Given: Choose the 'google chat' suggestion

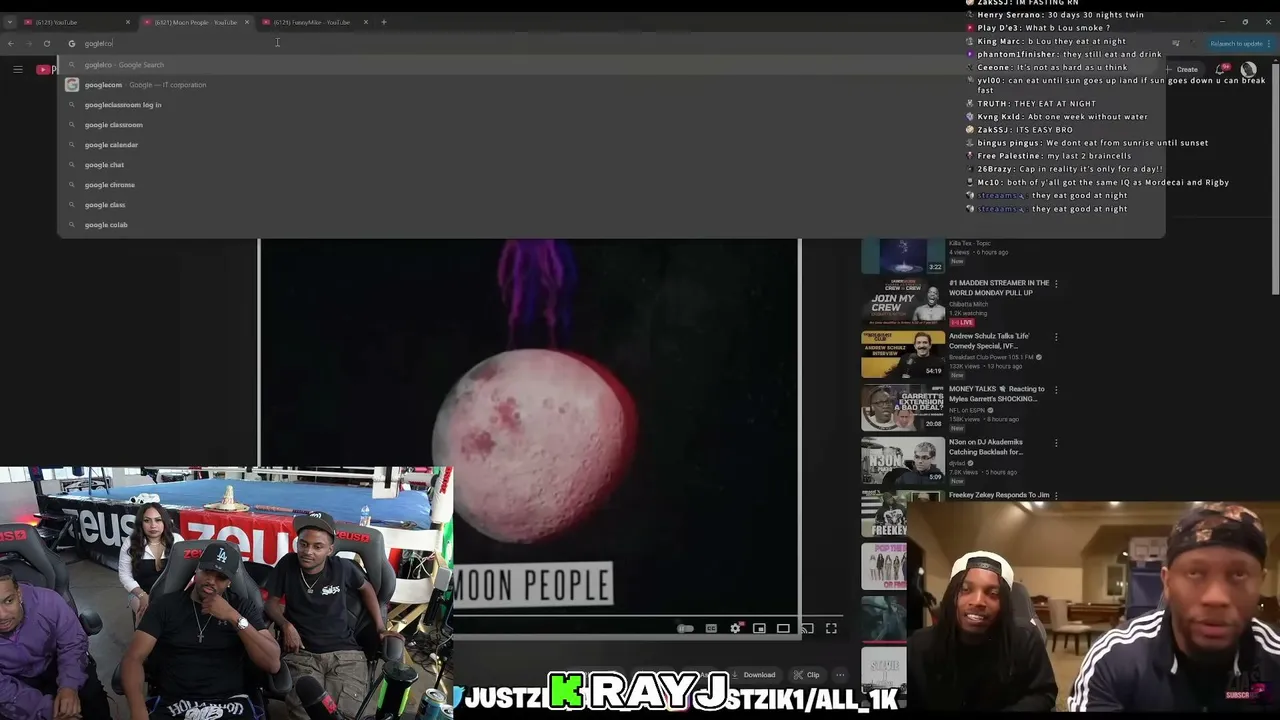Looking at the screenshot, I should pos(611,165).
